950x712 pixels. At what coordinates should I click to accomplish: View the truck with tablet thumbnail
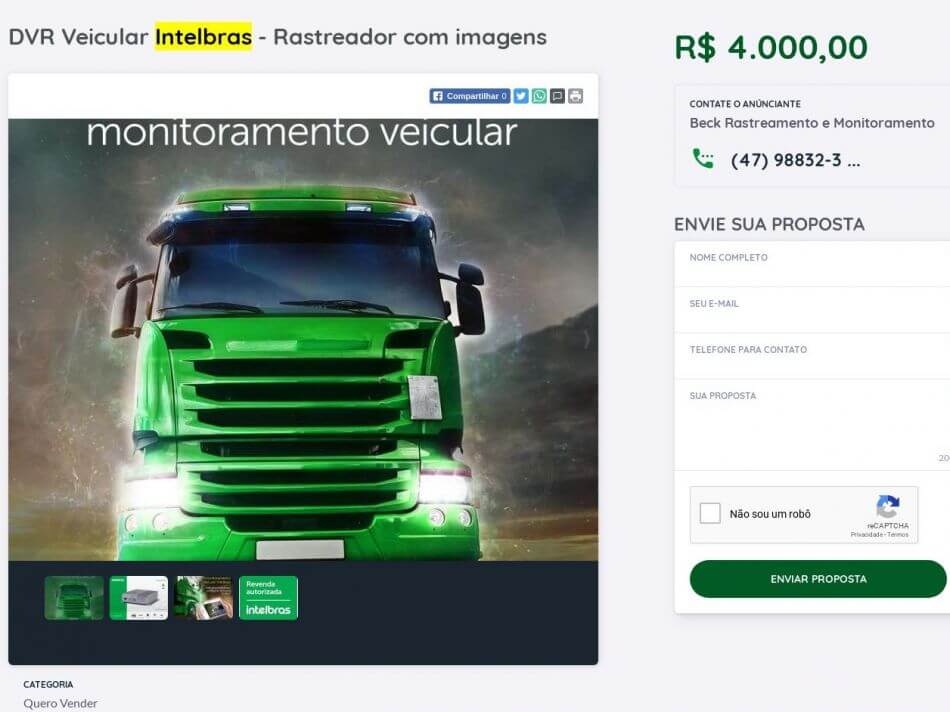tap(204, 597)
